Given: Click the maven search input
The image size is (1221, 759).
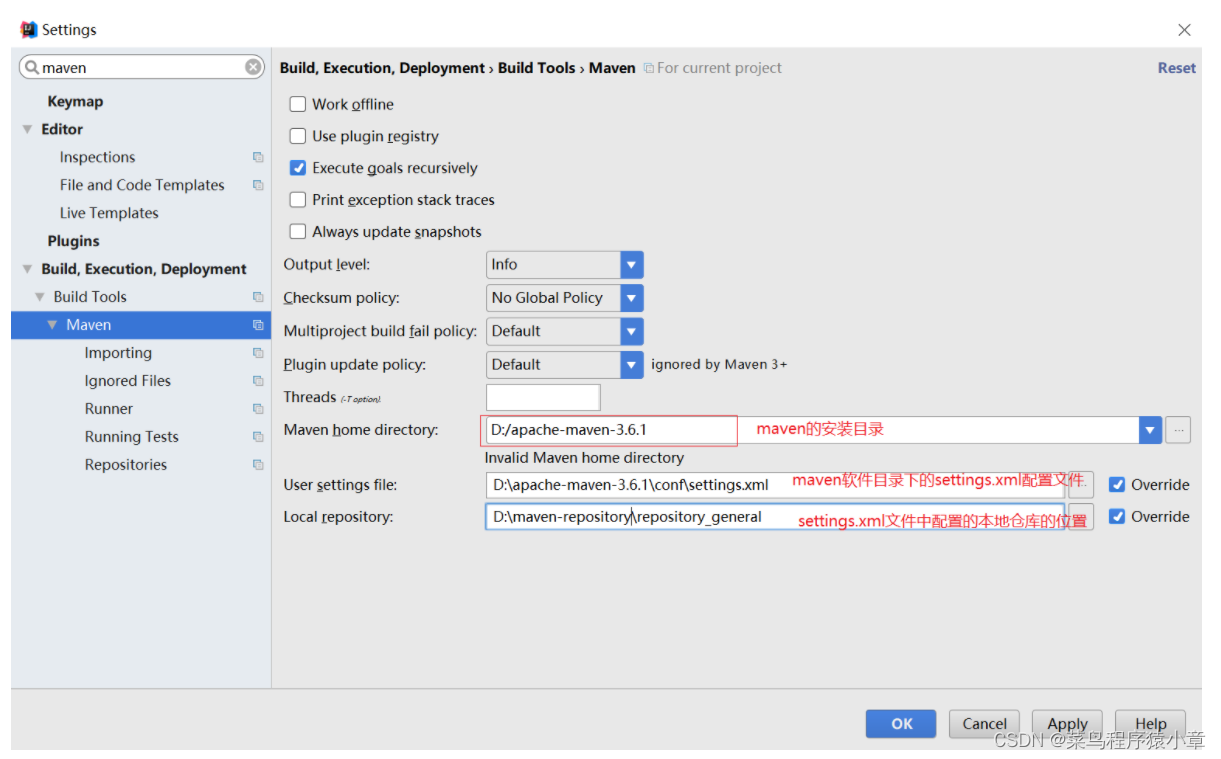Looking at the screenshot, I should (142, 67).
